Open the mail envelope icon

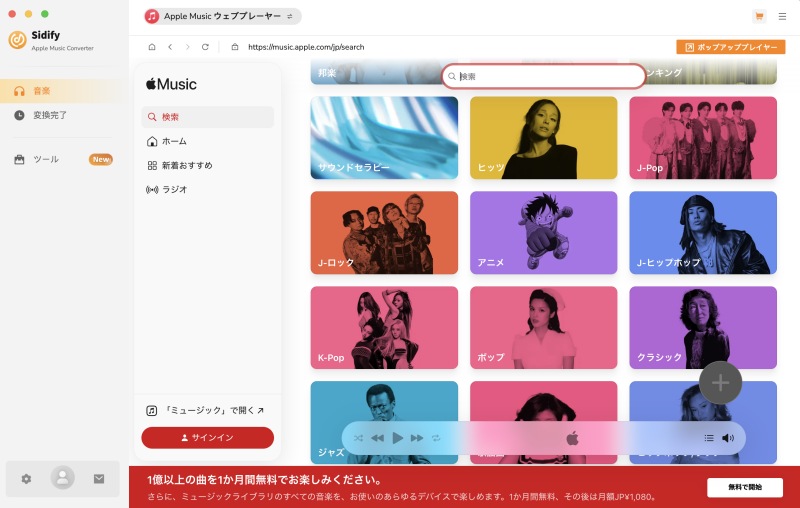99,479
